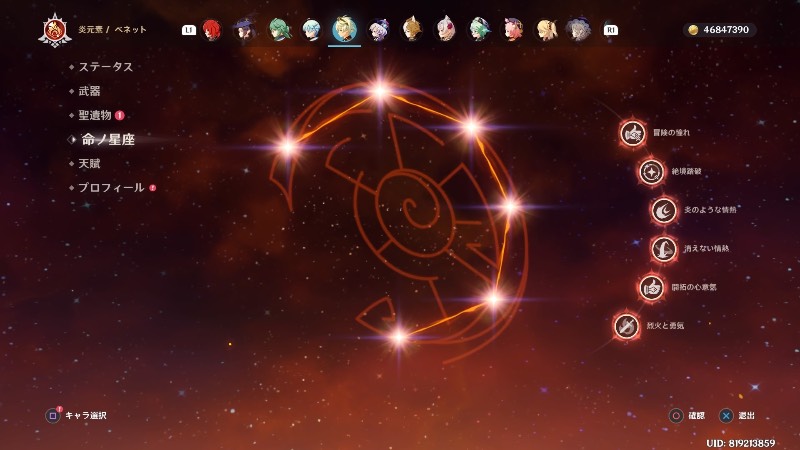Click the highlighted blonde Bennett avatar

click(344, 29)
